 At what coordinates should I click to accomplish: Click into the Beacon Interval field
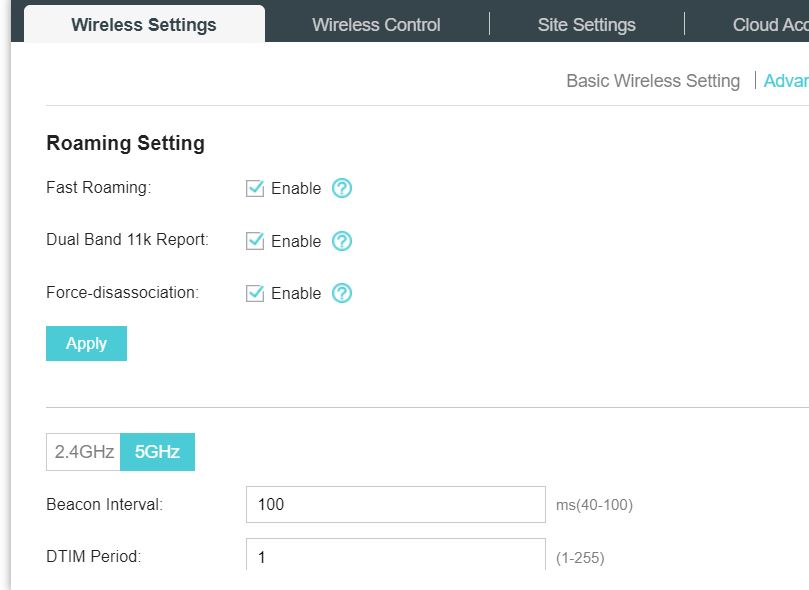tap(395, 505)
